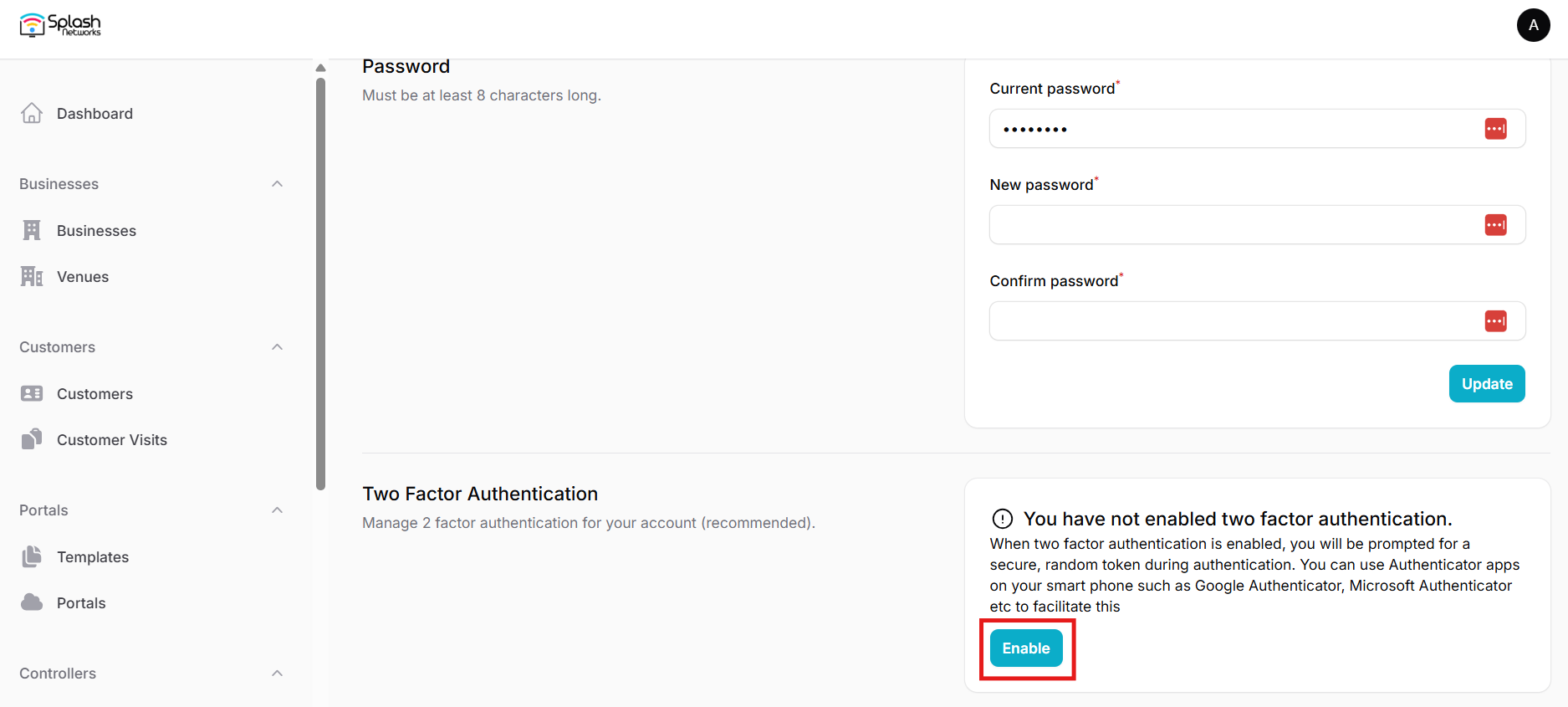Screen dimensions: 1568x707
Task: Enable two factor authentication
Action: point(1026,648)
